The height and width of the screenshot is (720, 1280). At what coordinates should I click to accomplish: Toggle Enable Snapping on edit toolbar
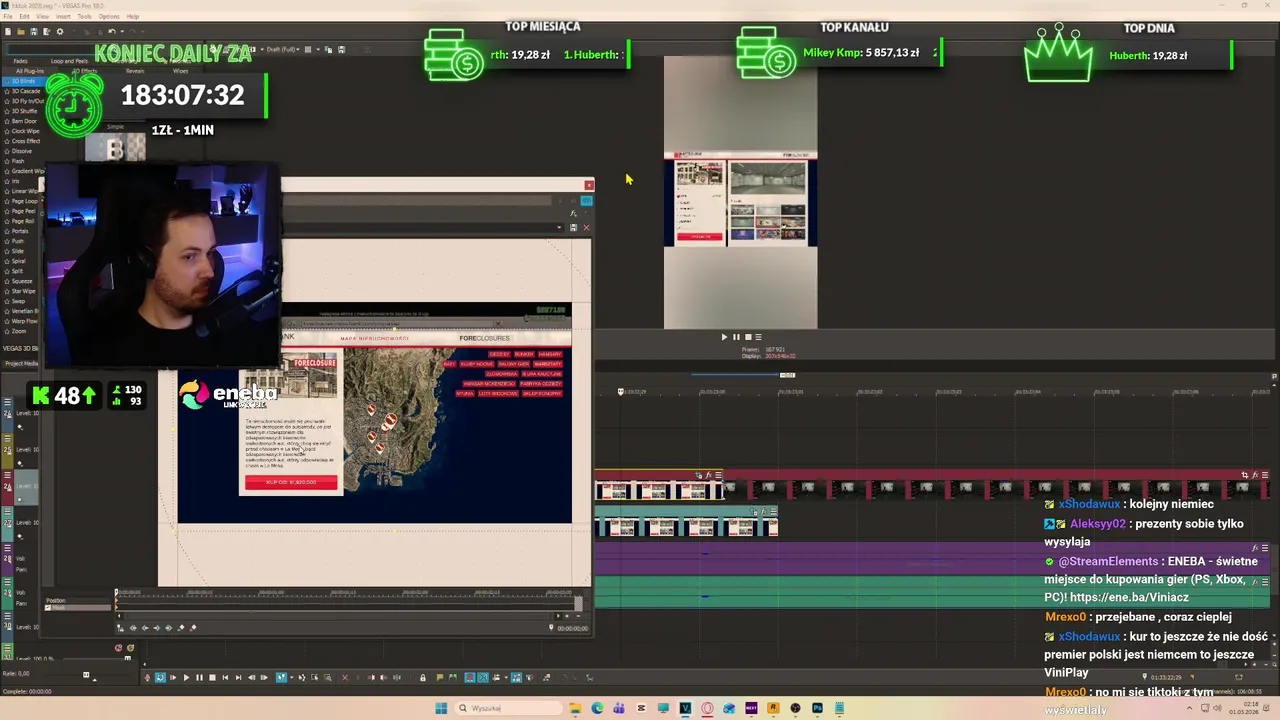point(470,678)
